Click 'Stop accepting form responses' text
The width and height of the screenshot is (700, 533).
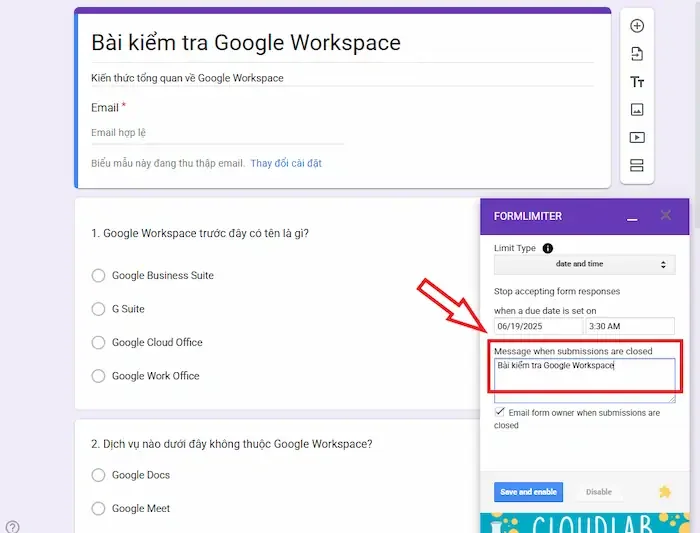[x=557, y=291]
